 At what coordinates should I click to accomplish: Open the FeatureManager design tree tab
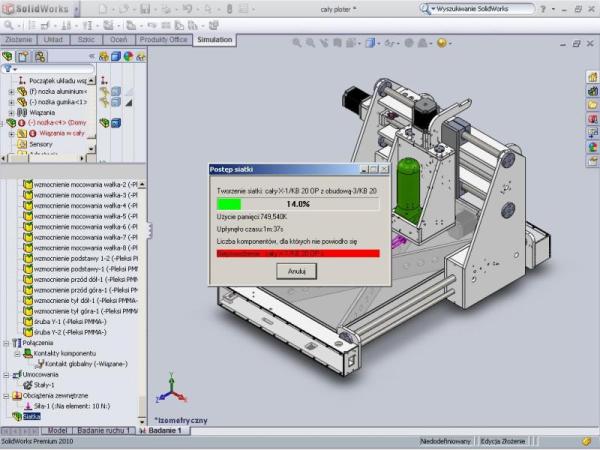pyautogui.click(x=8, y=57)
